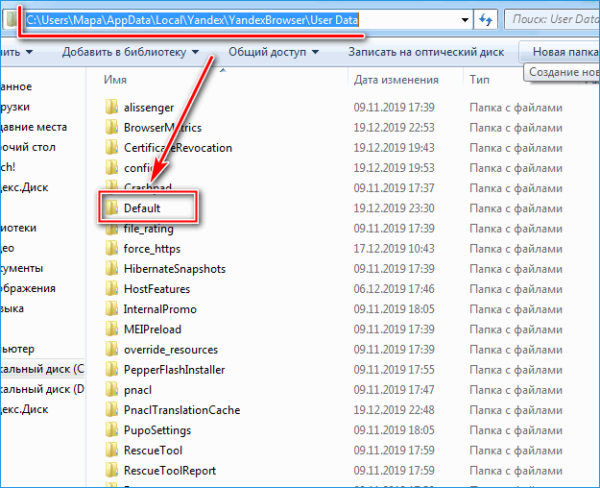Click the MEIPreload folder icon
The height and width of the screenshot is (488, 600).
pyautogui.click(x=111, y=329)
